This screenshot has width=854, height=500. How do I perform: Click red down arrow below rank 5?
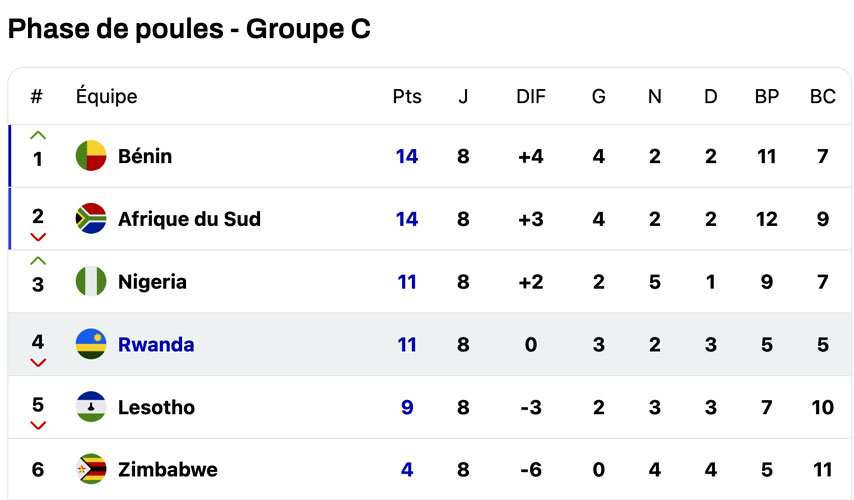point(38,426)
